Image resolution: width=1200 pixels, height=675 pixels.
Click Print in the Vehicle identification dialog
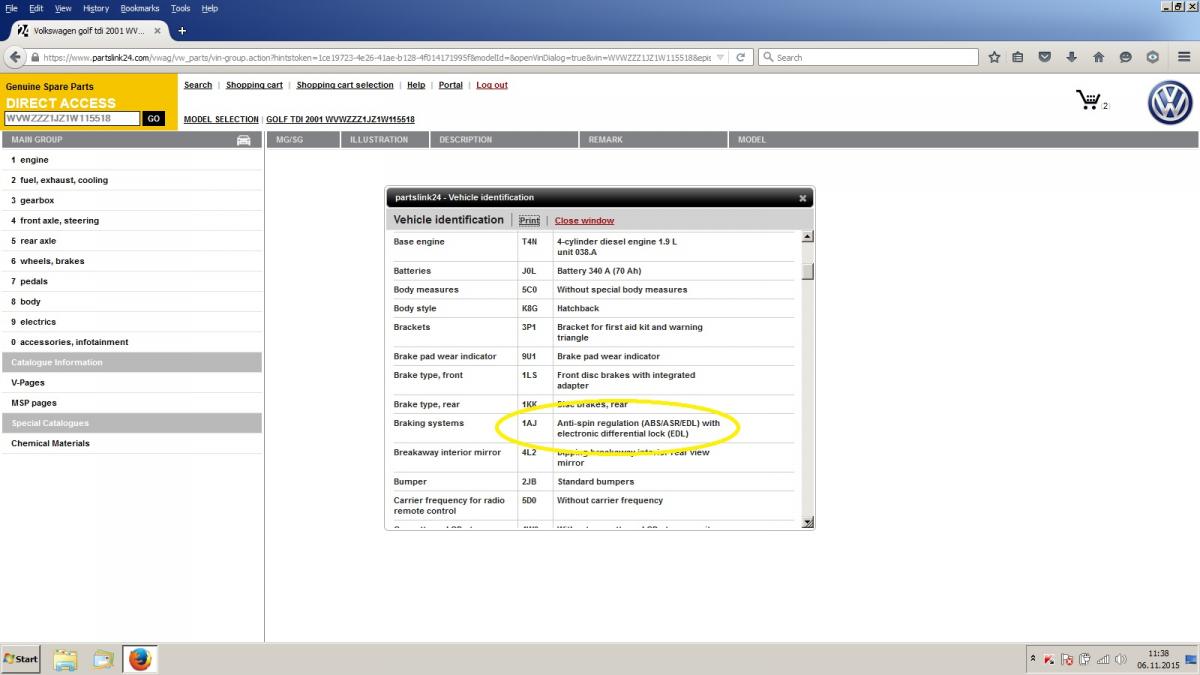click(x=529, y=220)
